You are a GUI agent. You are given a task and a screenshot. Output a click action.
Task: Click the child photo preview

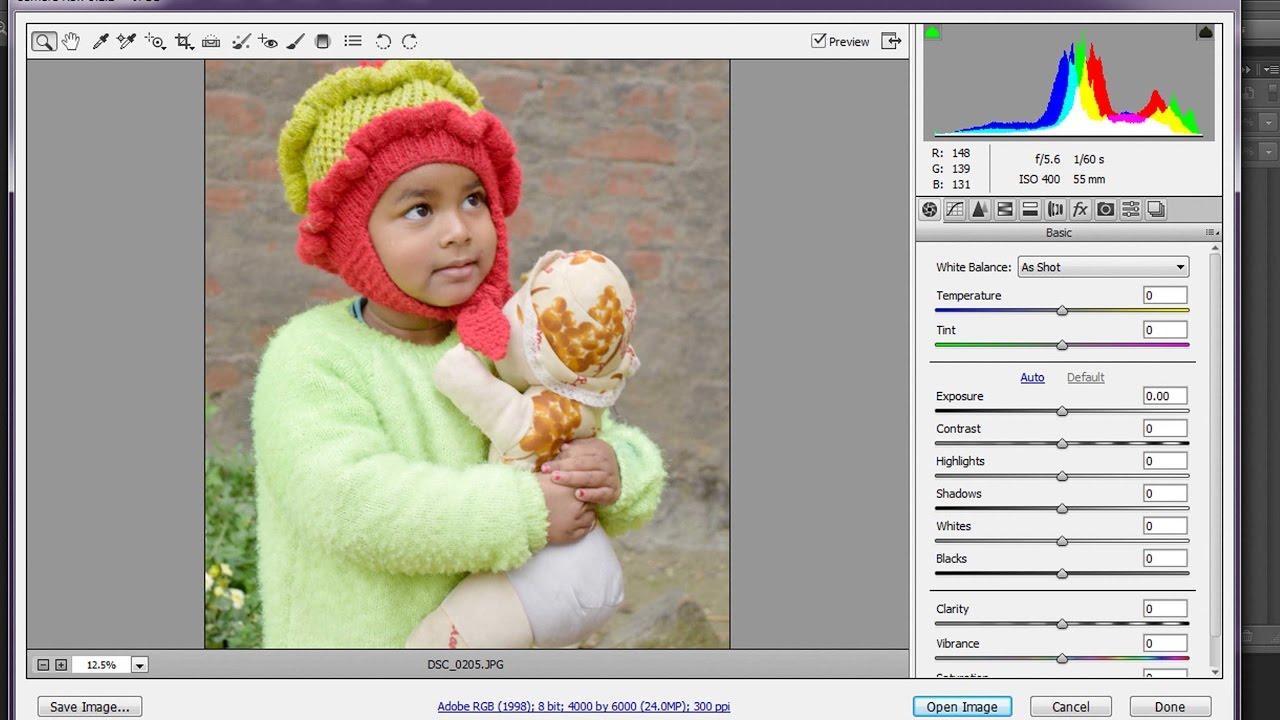pos(467,354)
